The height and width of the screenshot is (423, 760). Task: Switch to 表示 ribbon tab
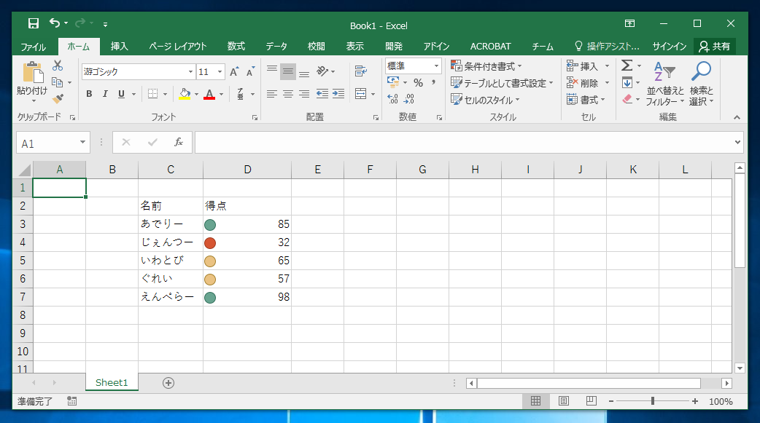click(355, 47)
